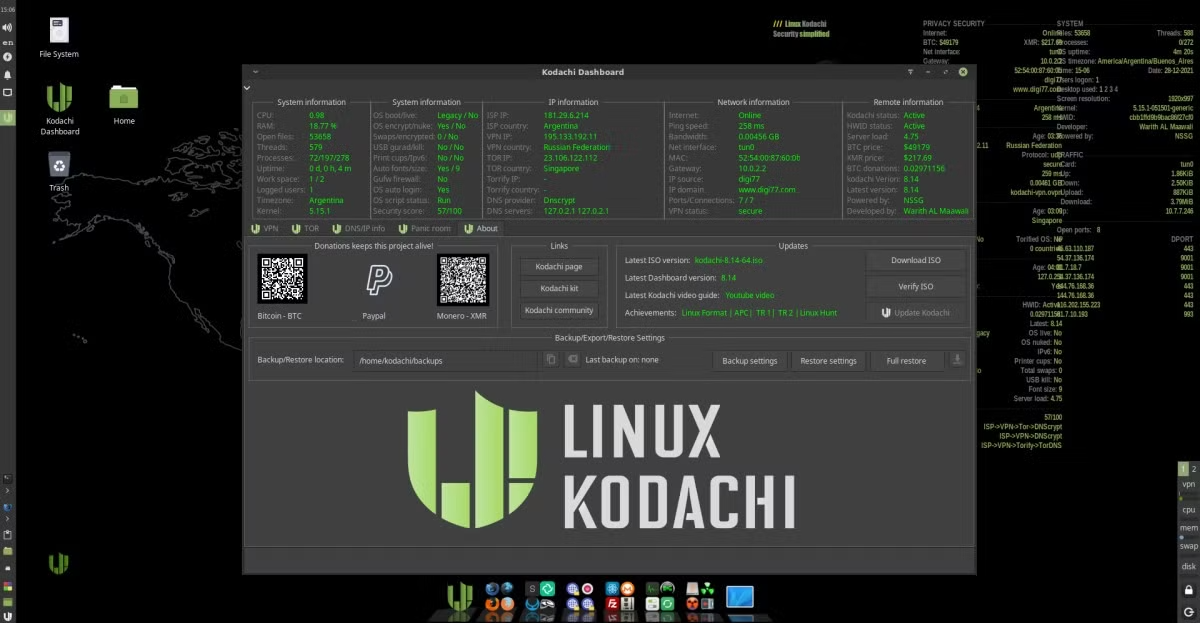1200x623 pixels.
Task: Open the DNS/IP info tab
Action: click(x=358, y=228)
